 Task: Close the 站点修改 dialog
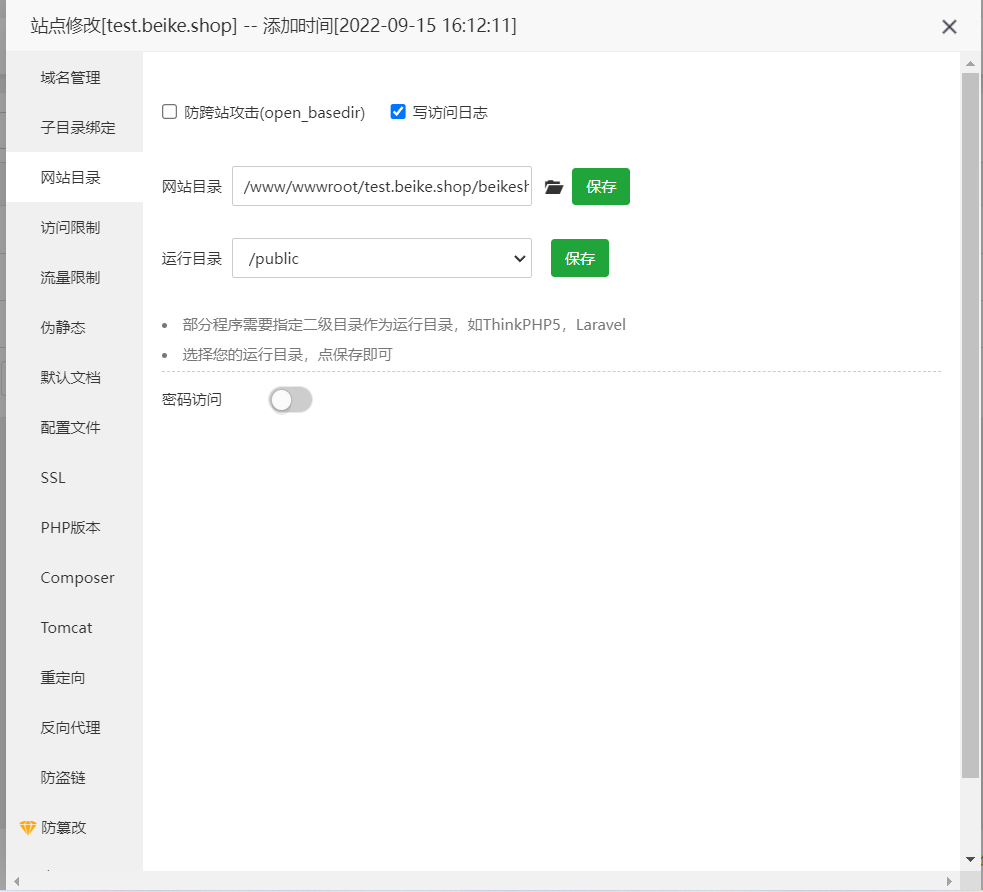click(x=949, y=26)
